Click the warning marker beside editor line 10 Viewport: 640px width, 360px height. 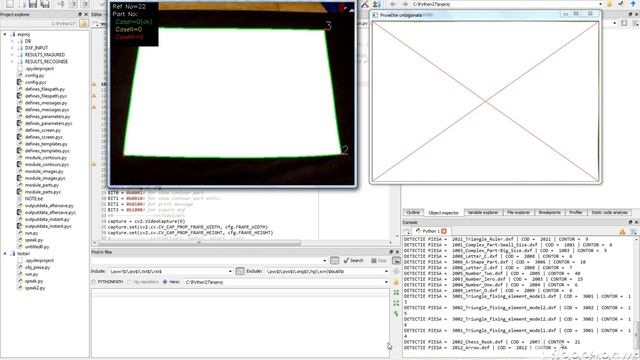(94, 84)
